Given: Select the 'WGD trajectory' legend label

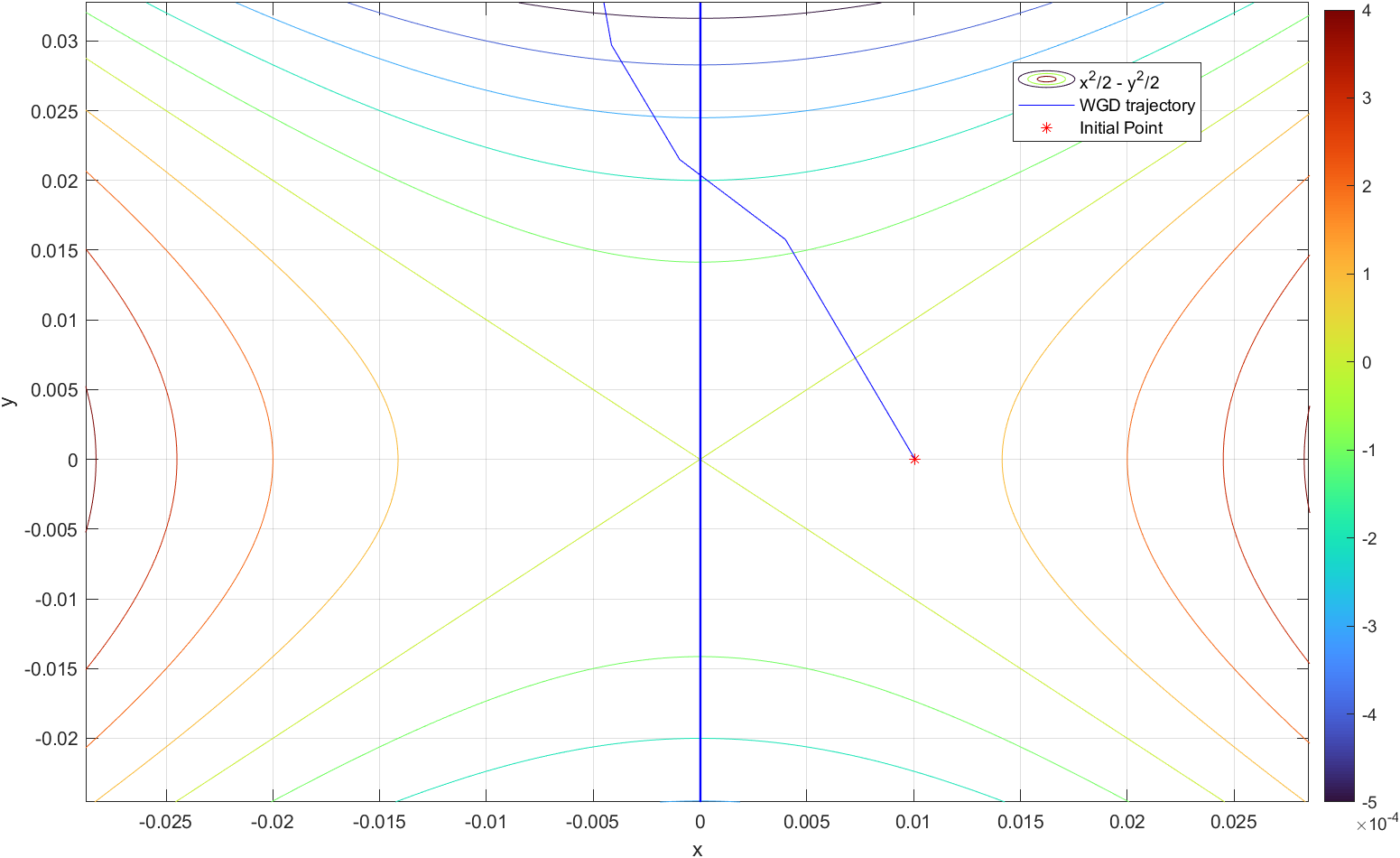Looking at the screenshot, I should (x=1137, y=106).
